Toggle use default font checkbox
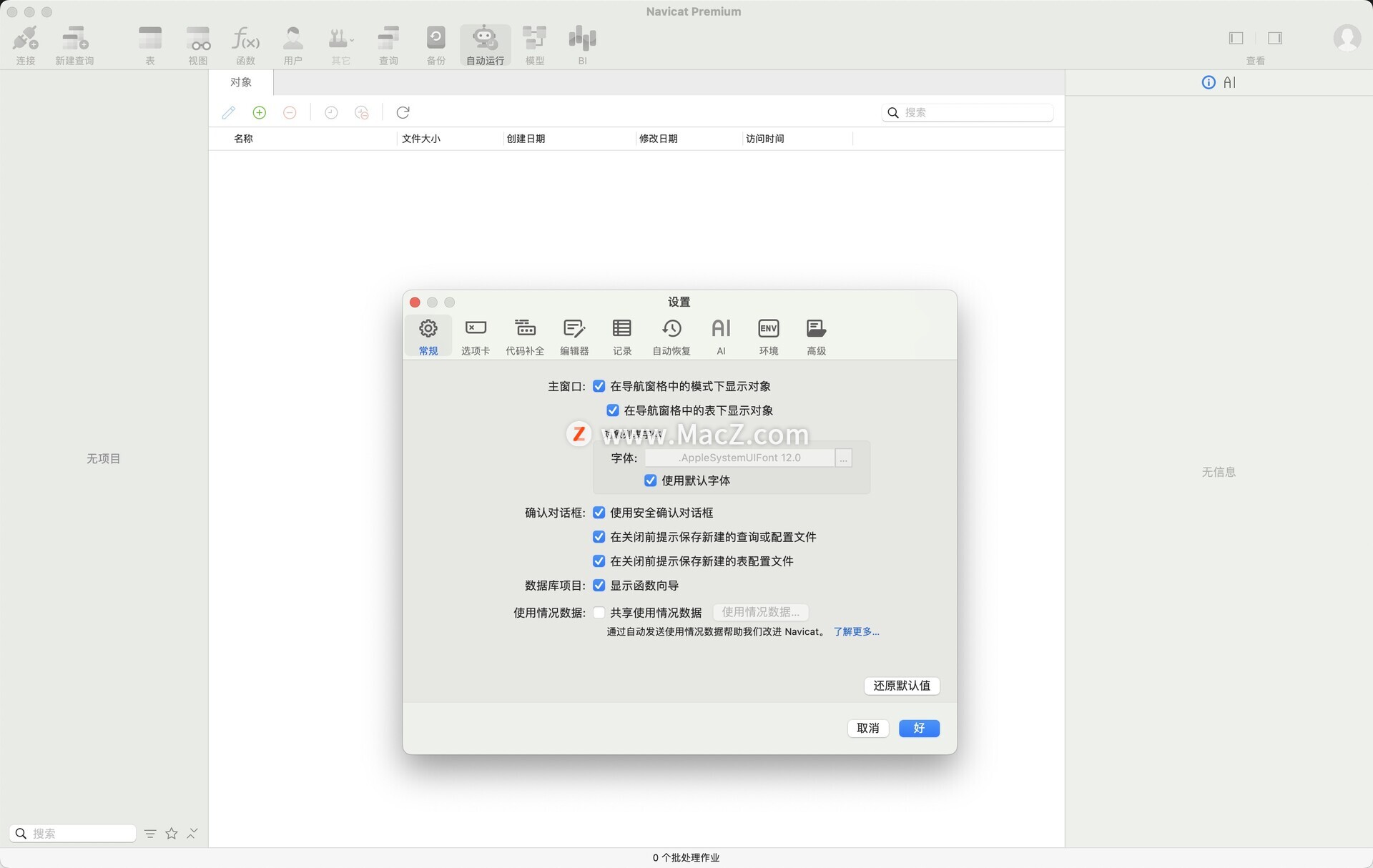This screenshot has height=868, width=1373. click(651, 480)
